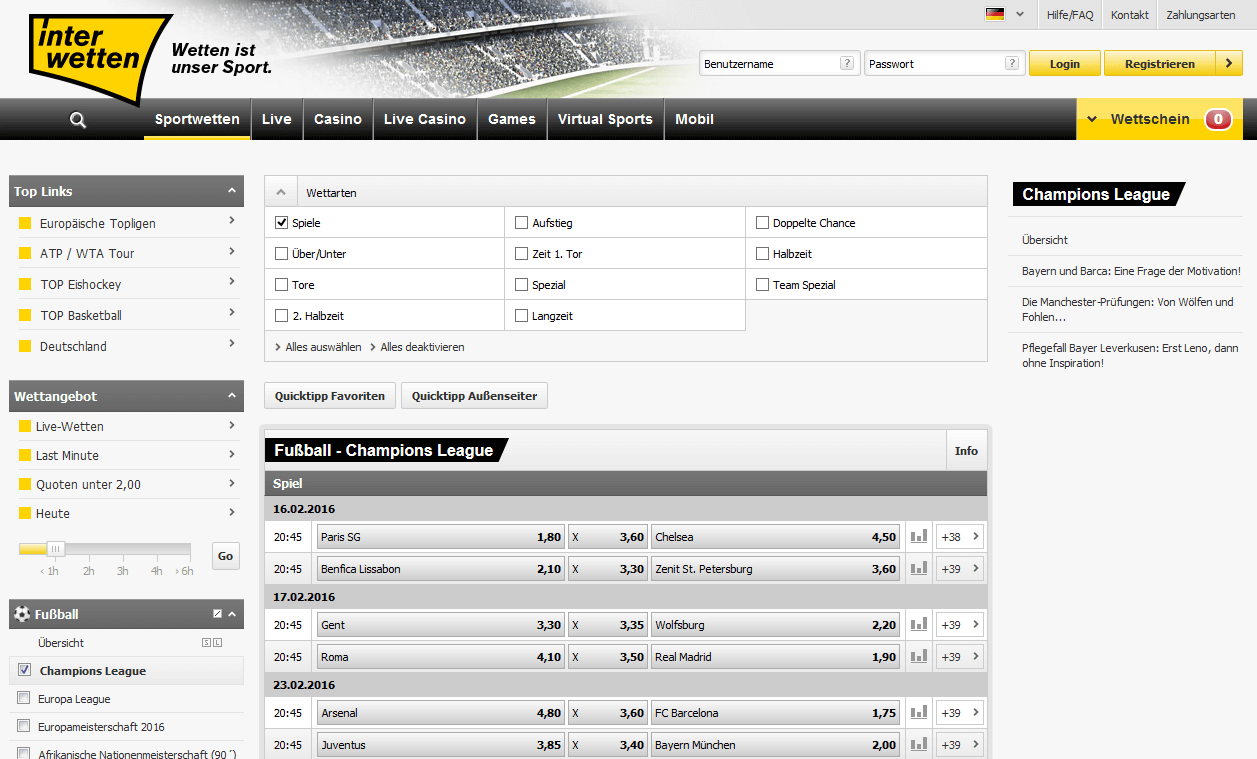
Task: Open the Mobil tab
Action: [694, 119]
